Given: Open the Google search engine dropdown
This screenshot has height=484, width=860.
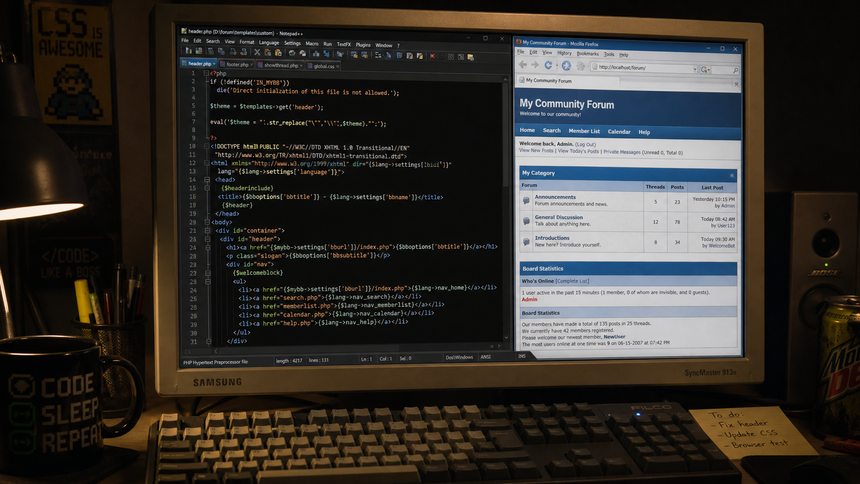Looking at the screenshot, I should tap(705, 70).
